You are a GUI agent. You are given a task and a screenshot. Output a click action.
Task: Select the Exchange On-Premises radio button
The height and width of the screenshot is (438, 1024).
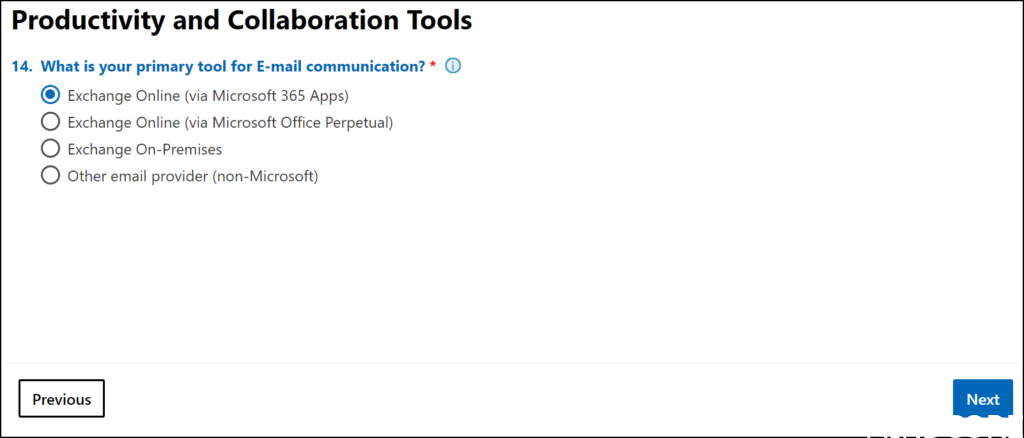(50, 149)
